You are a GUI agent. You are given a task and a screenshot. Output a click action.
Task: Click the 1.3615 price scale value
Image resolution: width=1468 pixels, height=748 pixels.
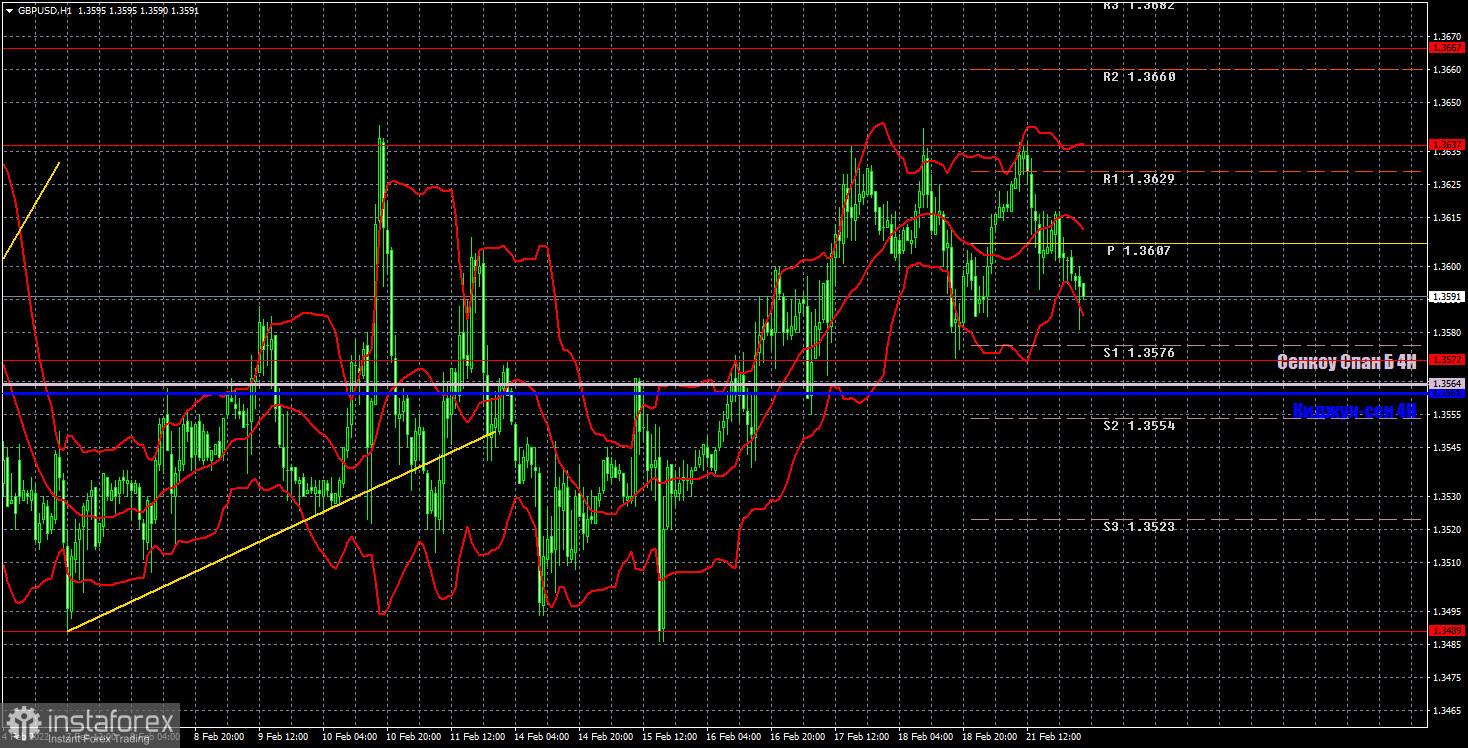click(1447, 217)
